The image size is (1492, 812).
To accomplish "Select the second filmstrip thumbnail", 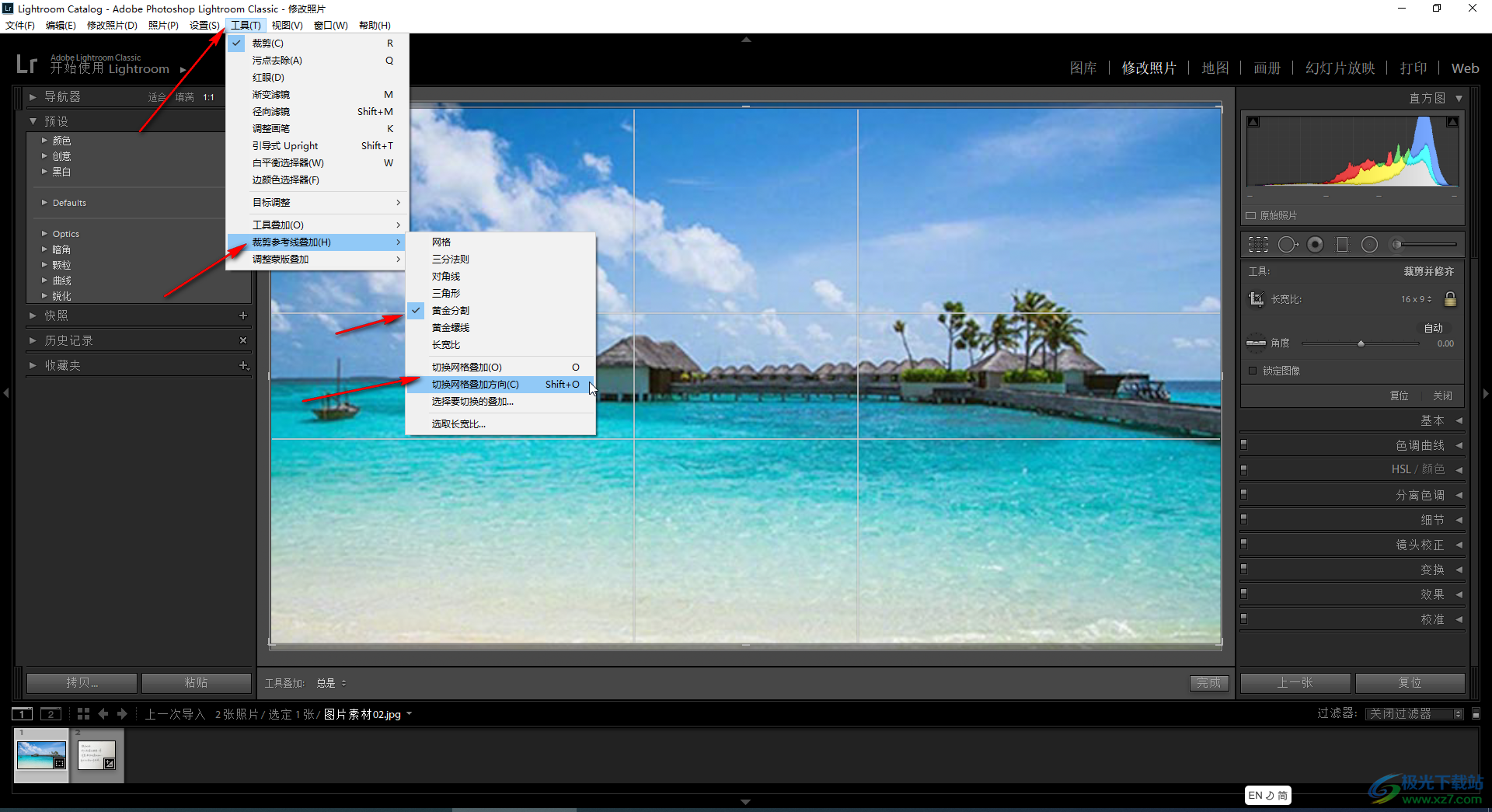I will (x=97, y=754).
